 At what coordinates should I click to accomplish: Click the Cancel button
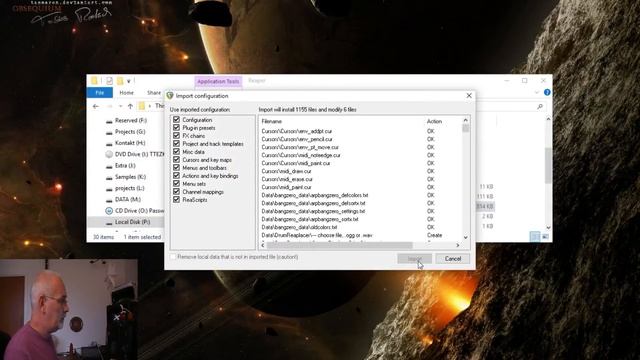click(453, 259)
